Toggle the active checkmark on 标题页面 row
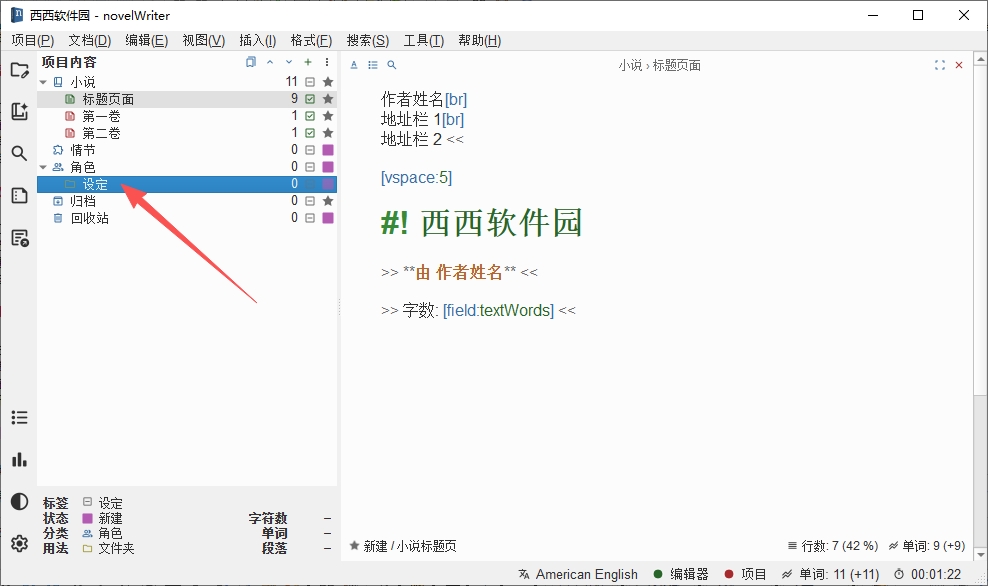Screen dimensions: 988x586 (x=310, y=99)
